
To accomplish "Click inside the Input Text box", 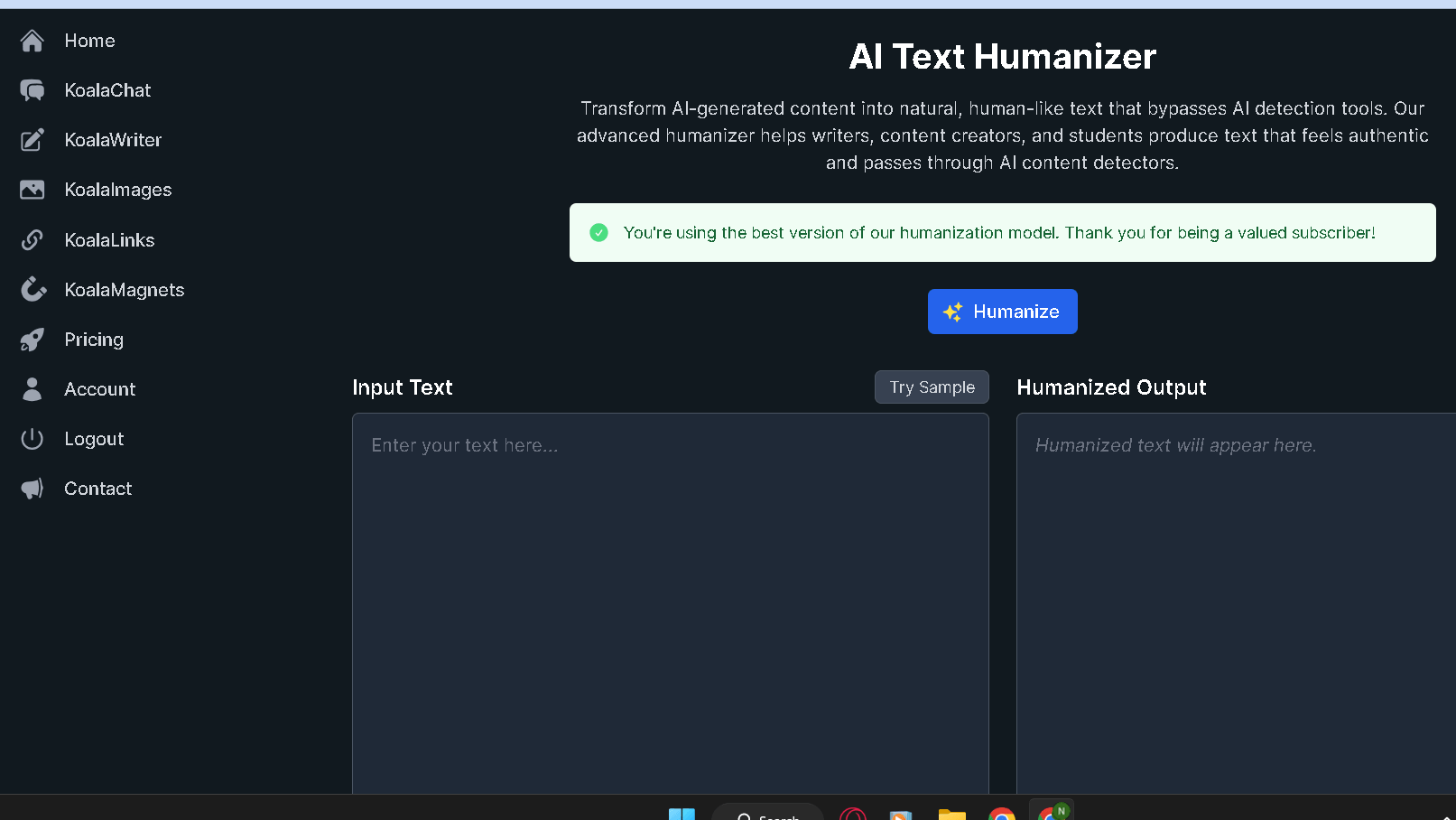I will (x=670, y=542).
